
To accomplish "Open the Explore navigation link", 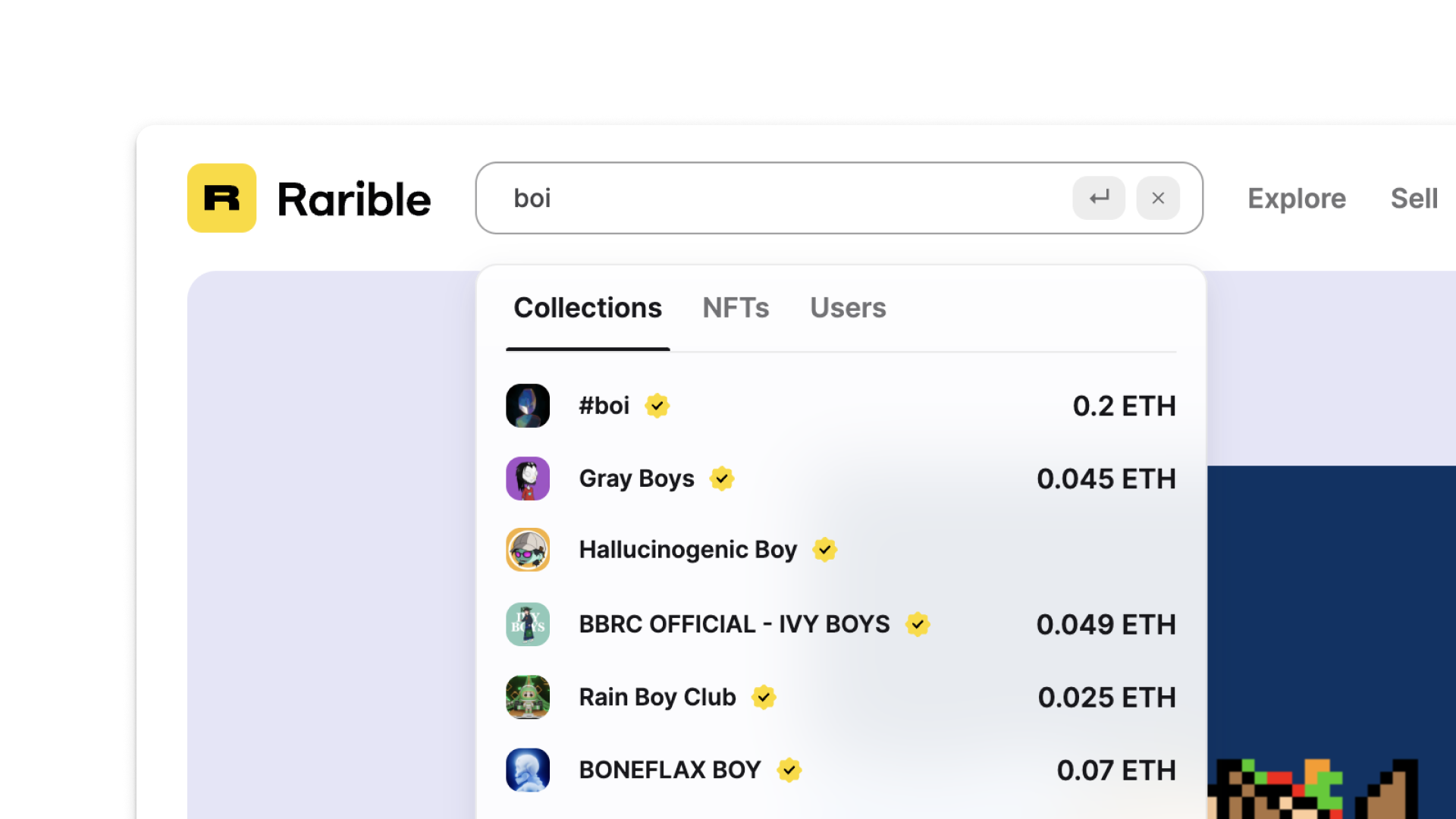I will pos(1297,199).
